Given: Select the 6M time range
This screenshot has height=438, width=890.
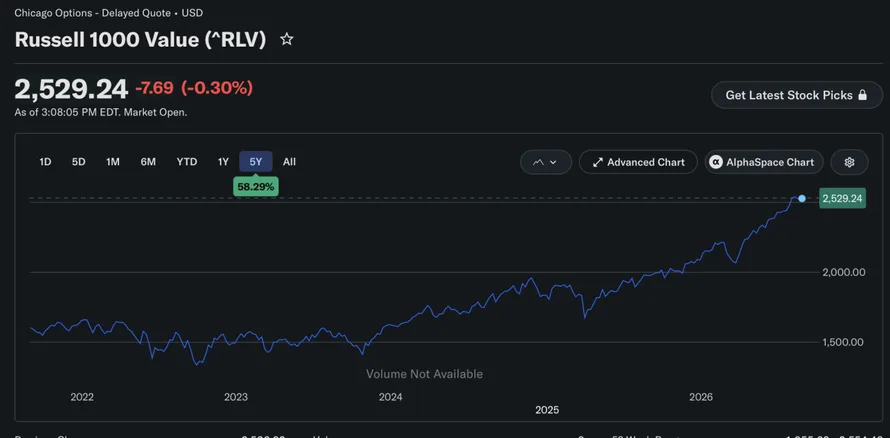Looking at the screenshot, I should point(148,162).
